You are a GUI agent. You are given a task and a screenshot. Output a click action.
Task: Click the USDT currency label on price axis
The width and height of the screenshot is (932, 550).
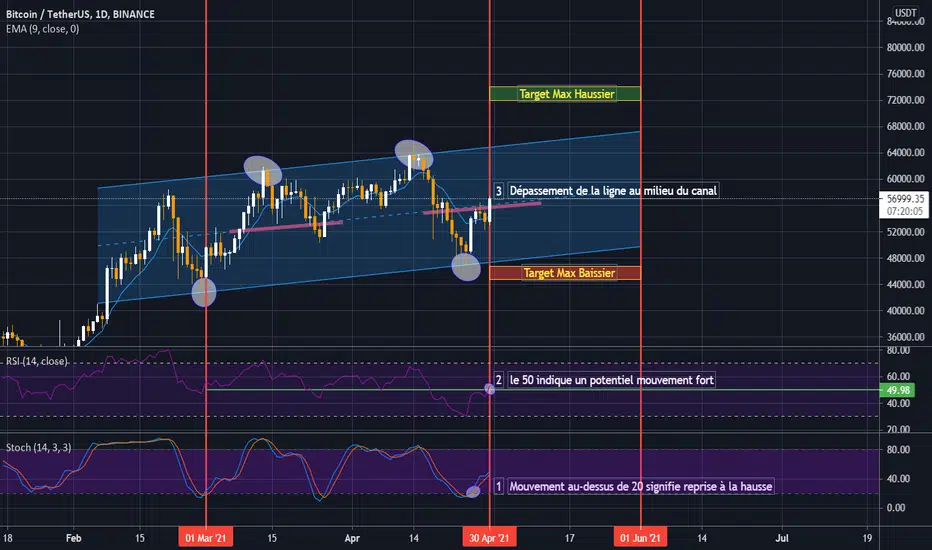[906, 12]
